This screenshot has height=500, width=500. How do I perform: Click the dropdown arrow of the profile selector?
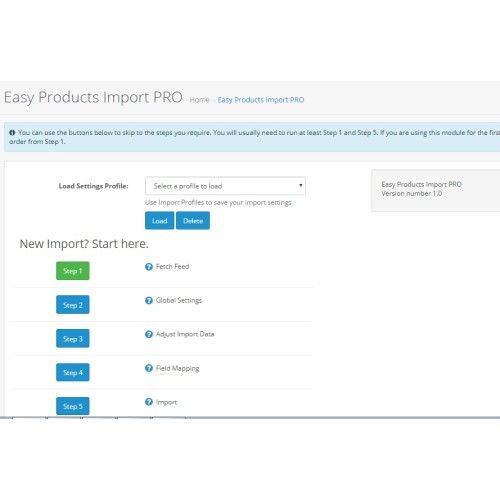[300, 185]
